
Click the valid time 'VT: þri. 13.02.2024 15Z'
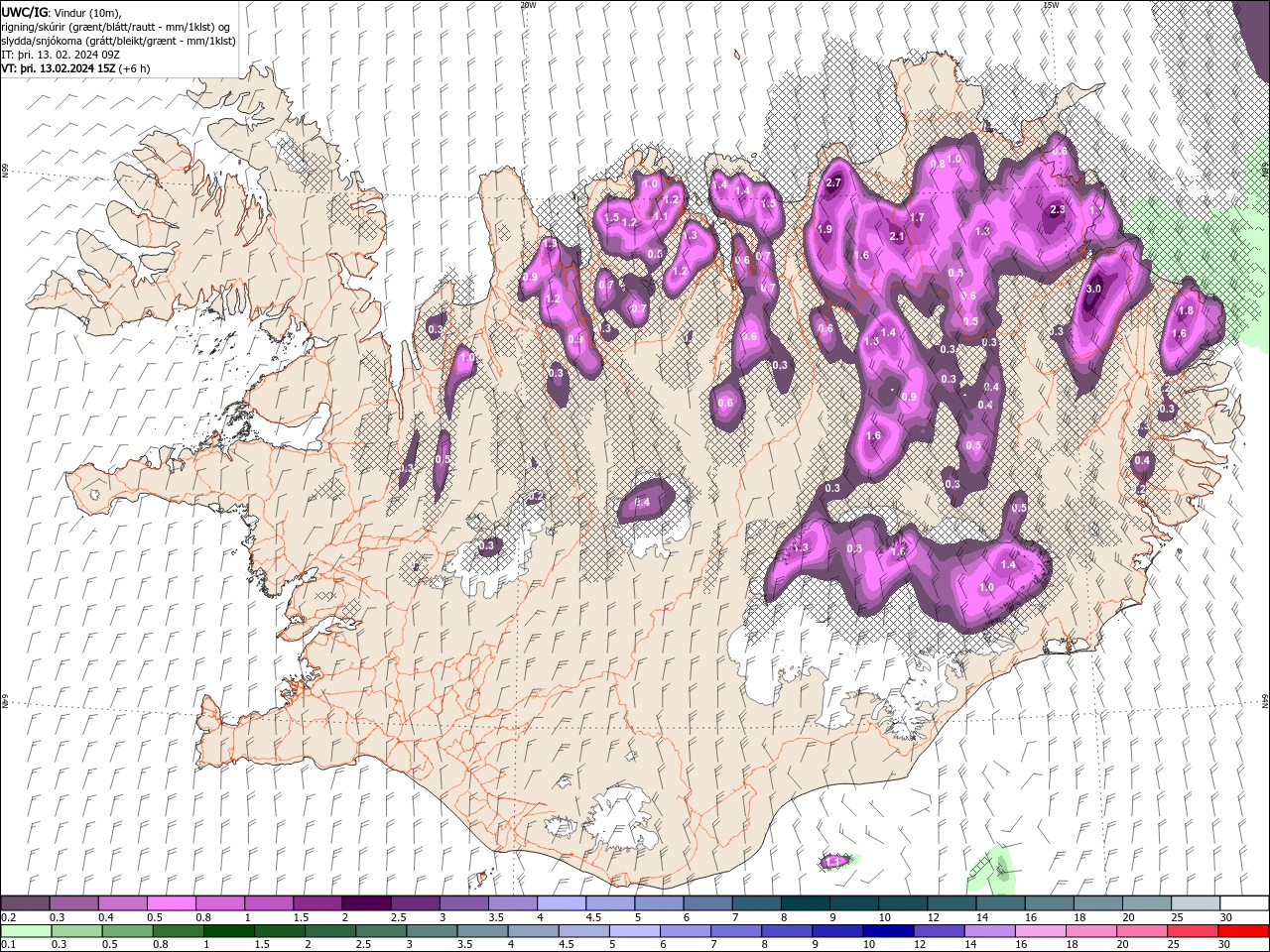(x=76, y=68)
